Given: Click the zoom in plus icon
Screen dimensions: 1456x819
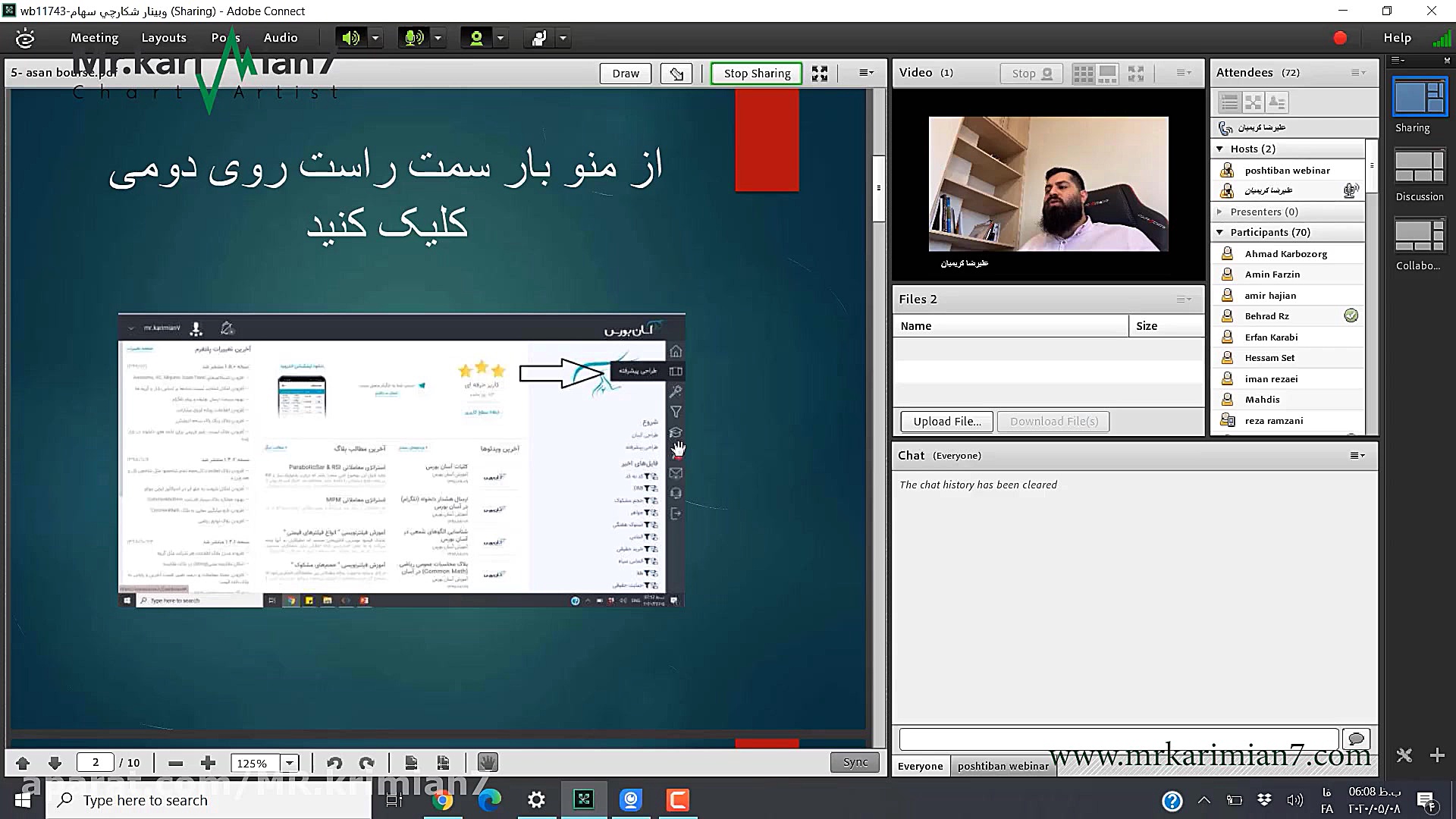Looking at the screenshot, I should tap(208, 763).
